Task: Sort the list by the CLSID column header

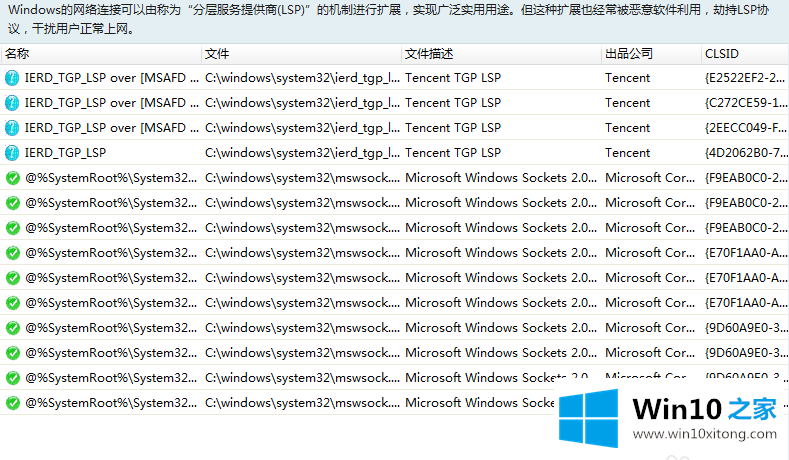Action: coord(745,54)
